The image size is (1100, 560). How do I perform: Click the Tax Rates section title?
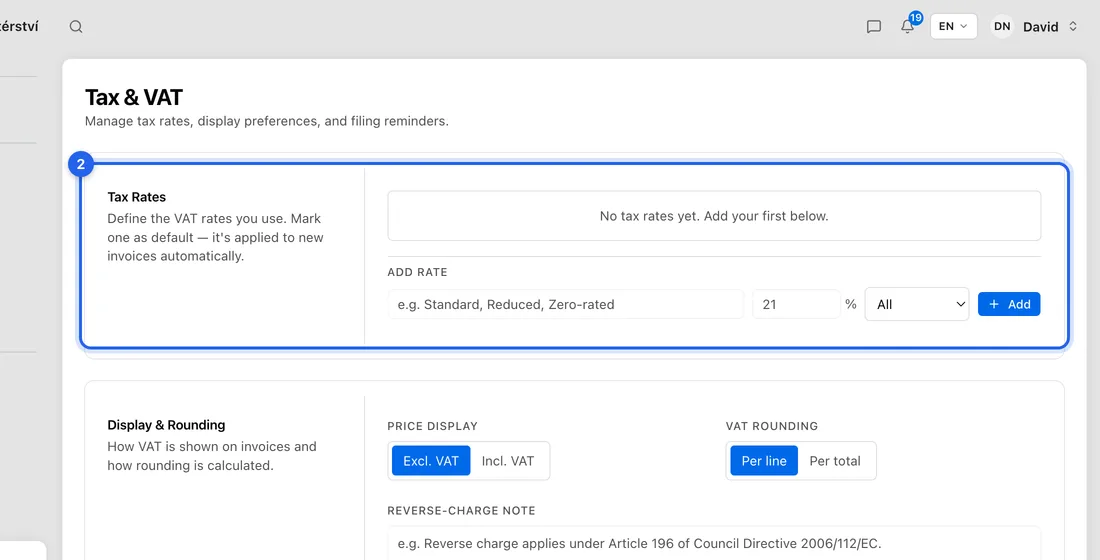[x=137, y=197]
